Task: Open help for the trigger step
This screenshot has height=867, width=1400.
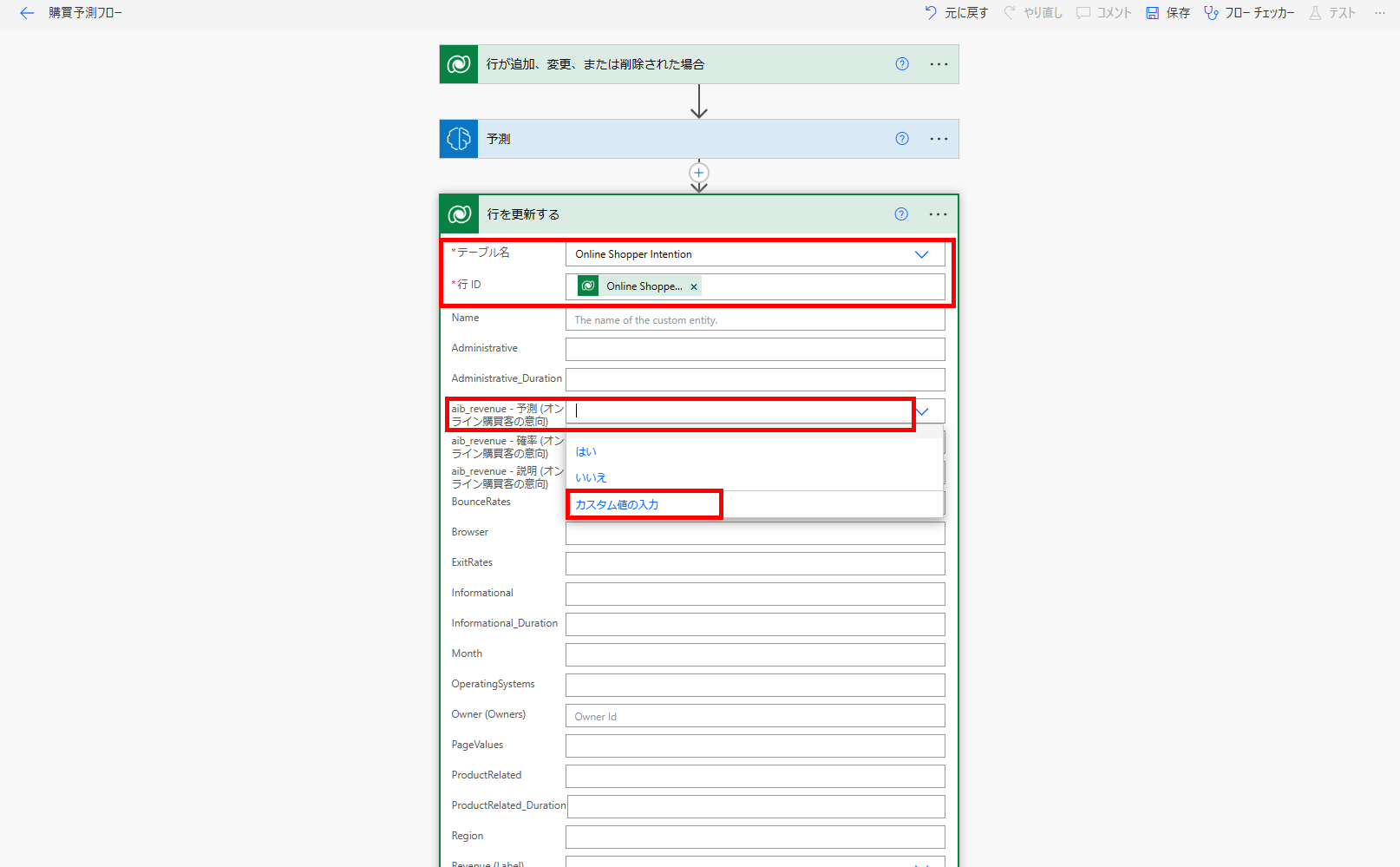Action: pyautogui.click(x=902, y=64)
